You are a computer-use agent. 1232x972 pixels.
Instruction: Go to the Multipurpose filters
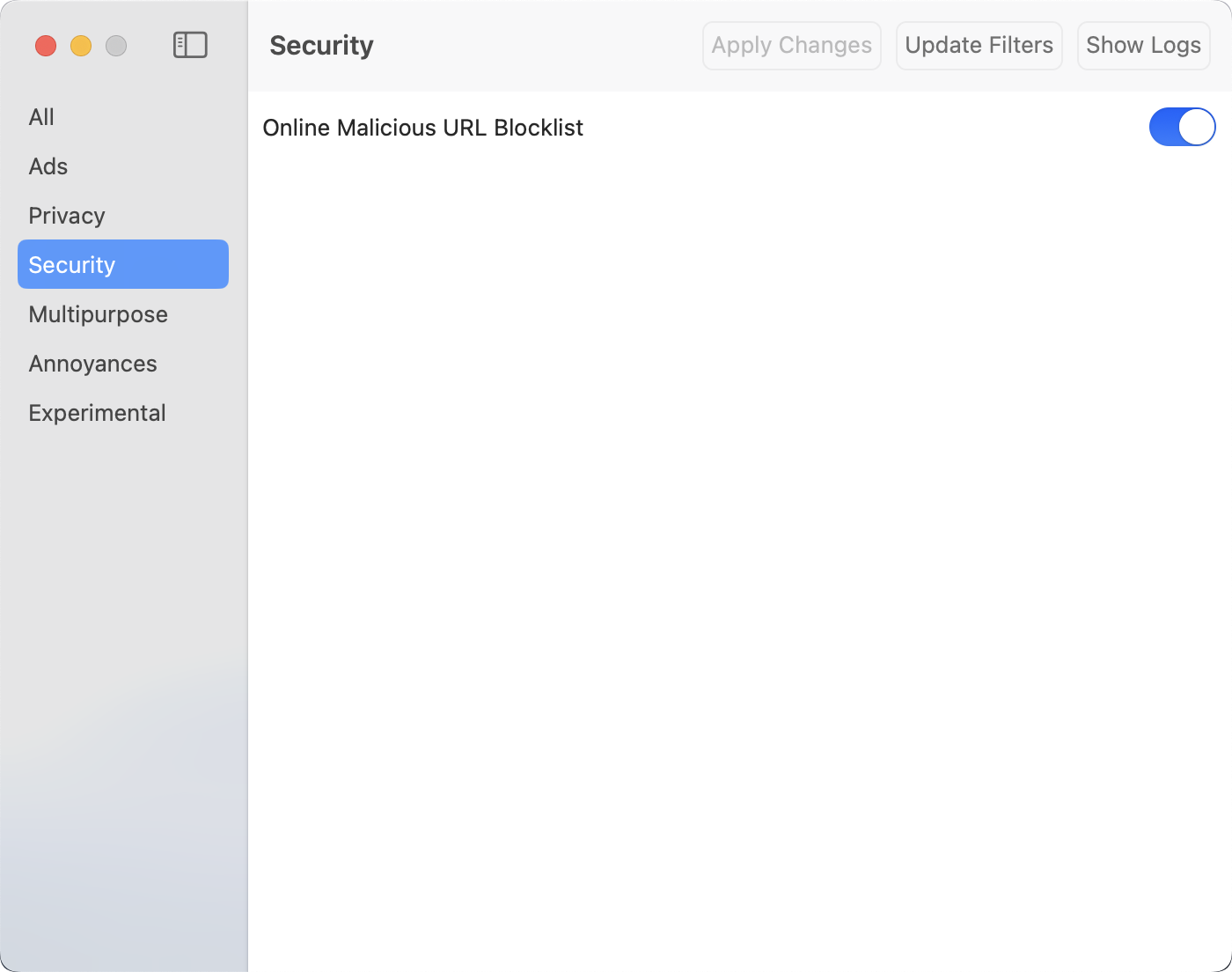[x=98, y=314]
